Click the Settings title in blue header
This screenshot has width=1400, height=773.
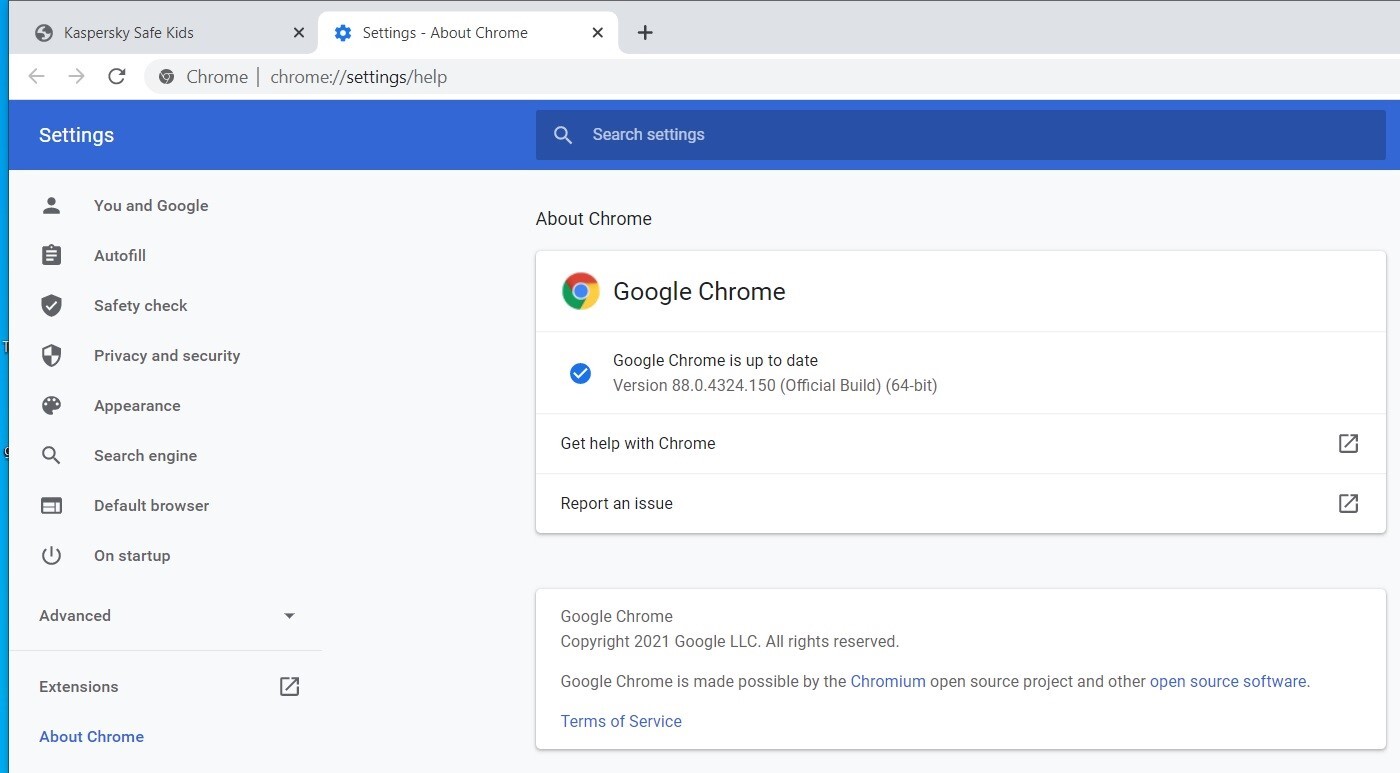(x=76, y=135)
